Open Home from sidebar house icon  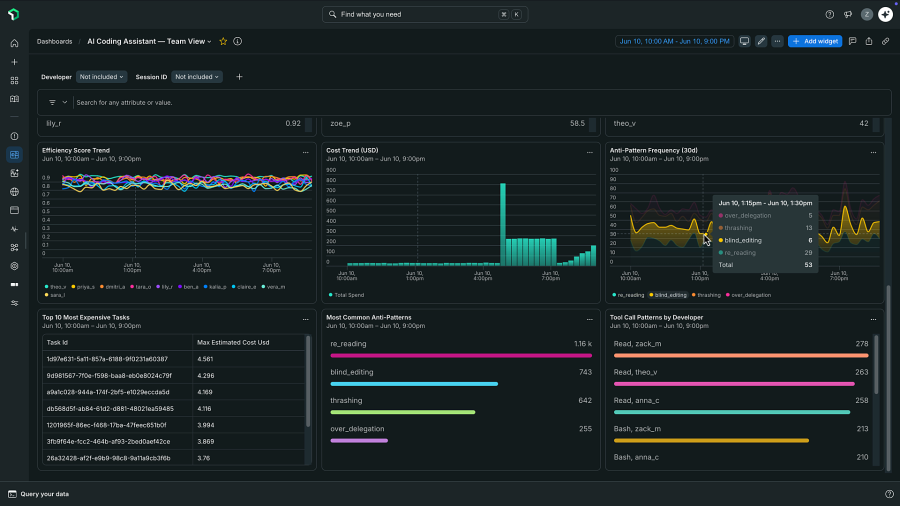pyautogui.click(x=14, y=44)
